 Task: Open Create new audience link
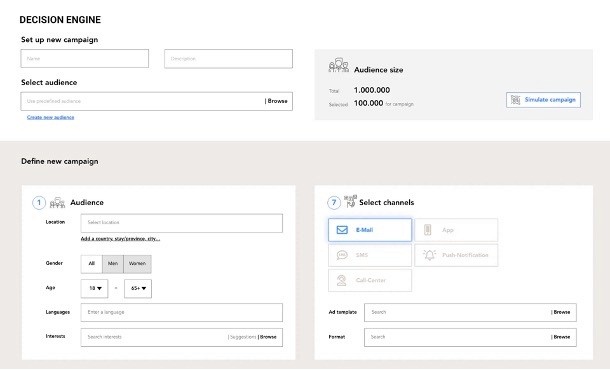click(x=51, y=117)
